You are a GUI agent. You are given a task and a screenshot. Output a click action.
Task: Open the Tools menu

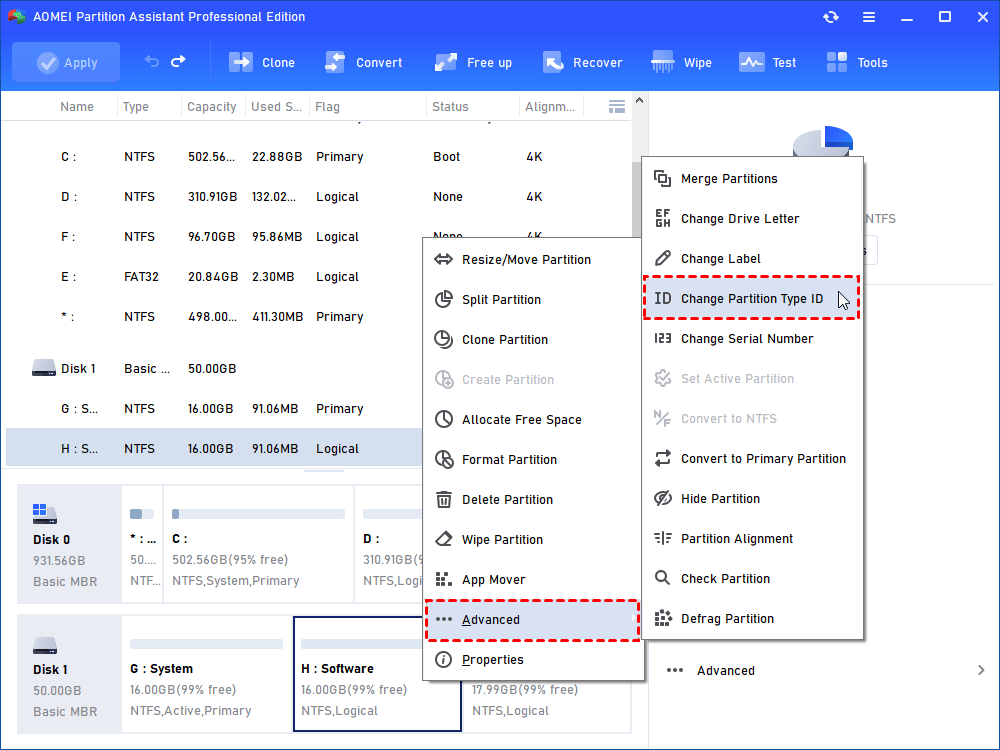tap(857, 62)
